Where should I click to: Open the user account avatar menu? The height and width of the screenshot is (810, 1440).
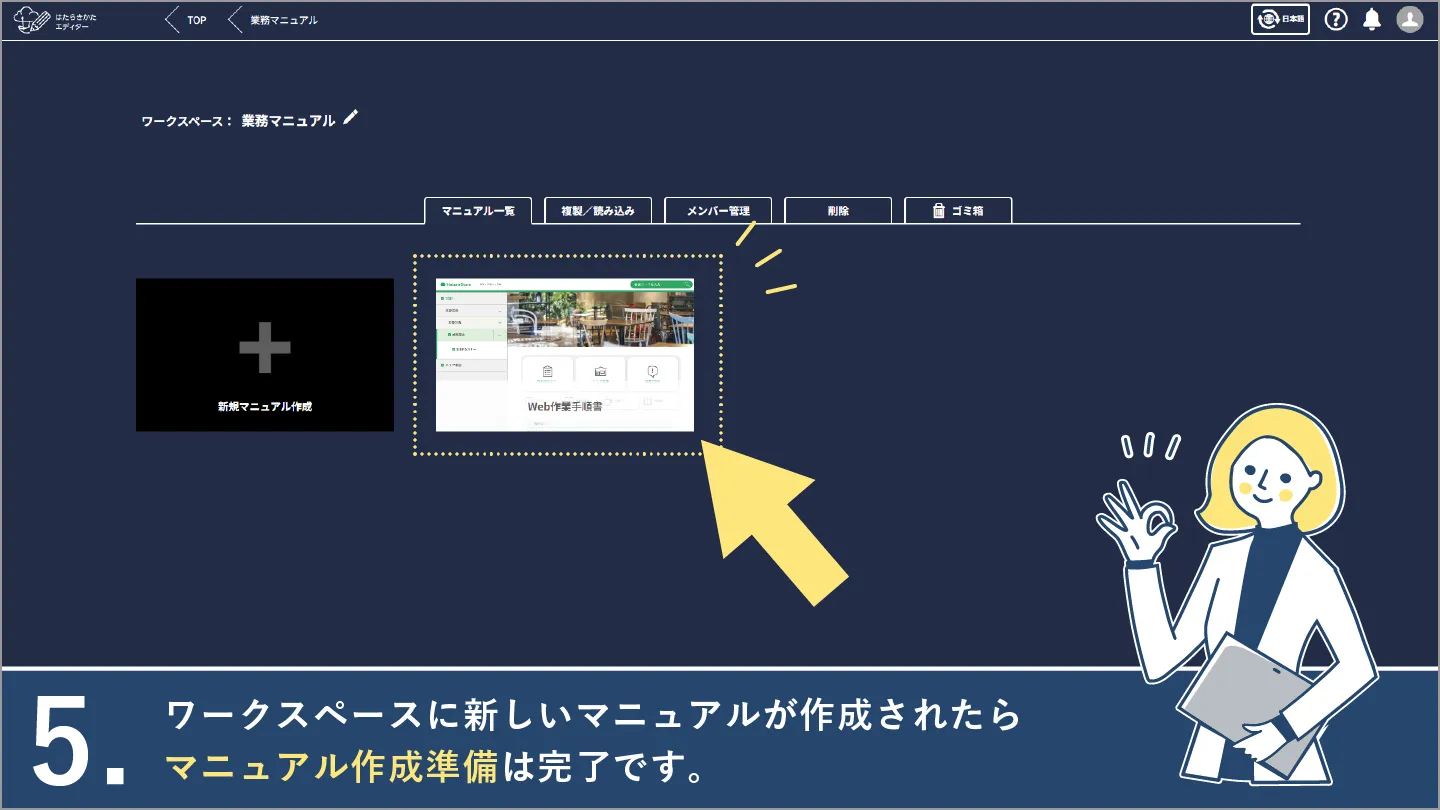[x=1410, y=20]
